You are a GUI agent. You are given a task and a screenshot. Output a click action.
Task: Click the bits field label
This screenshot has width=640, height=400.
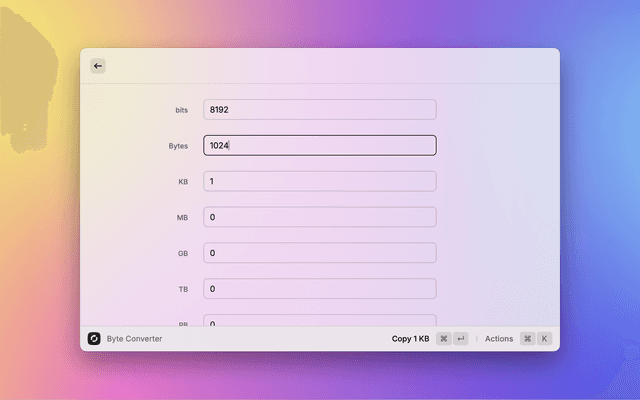[181, 110]
